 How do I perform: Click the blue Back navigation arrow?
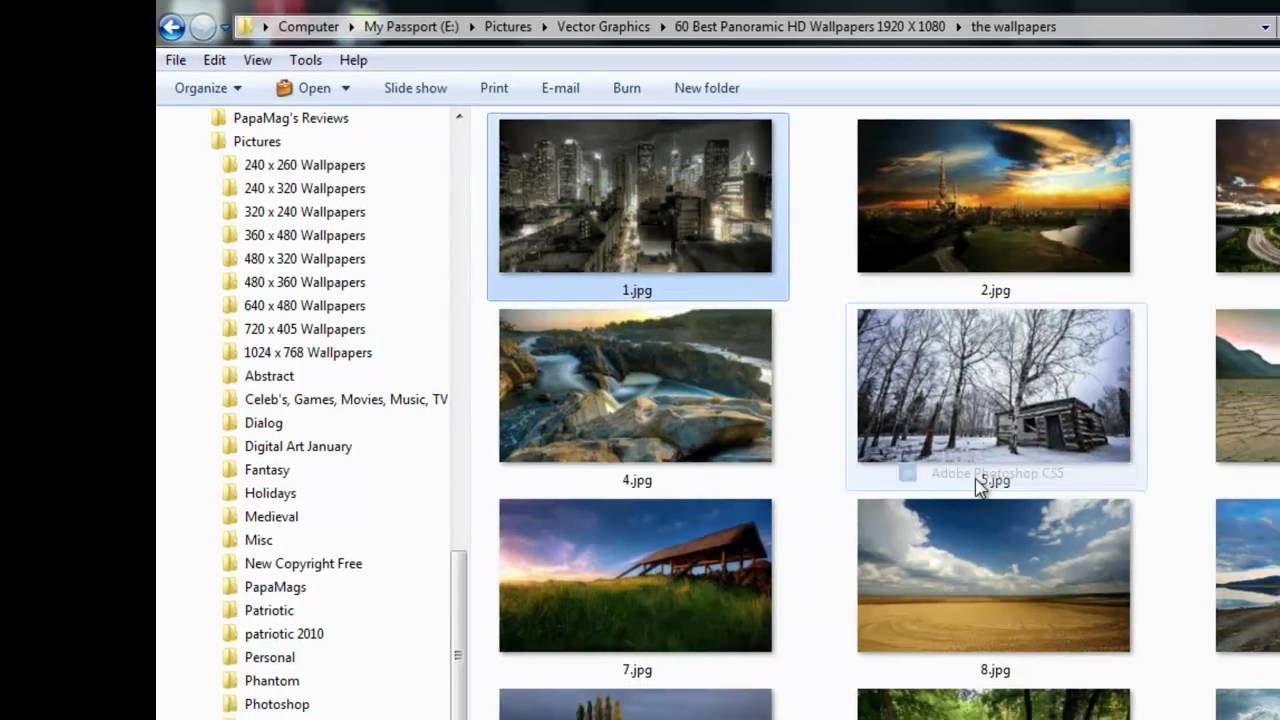pyautogui.click(x=172, y=27)
